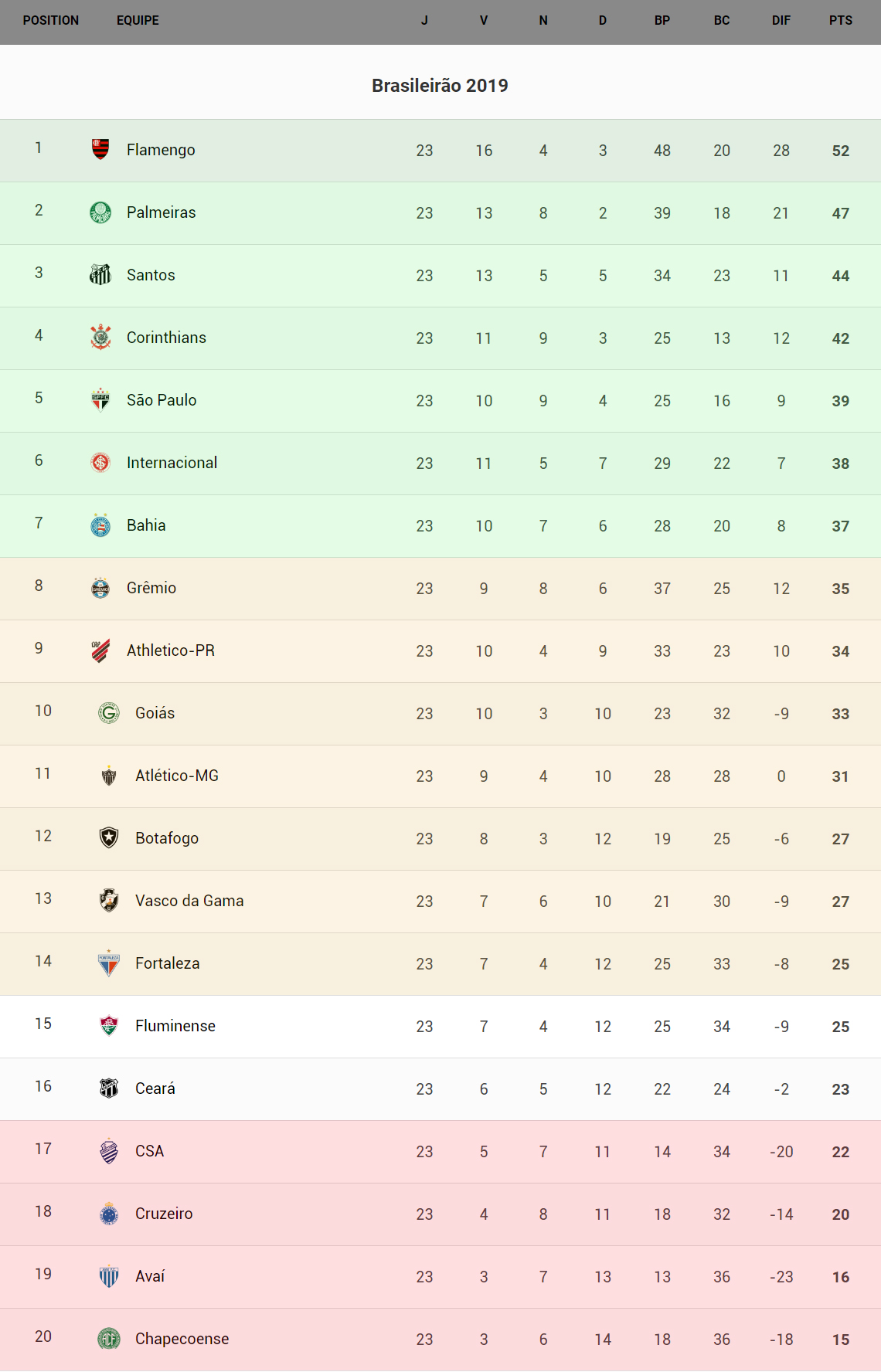Click the Flamengo club crest
The image size is (881, 1372).
coord(100,149)
